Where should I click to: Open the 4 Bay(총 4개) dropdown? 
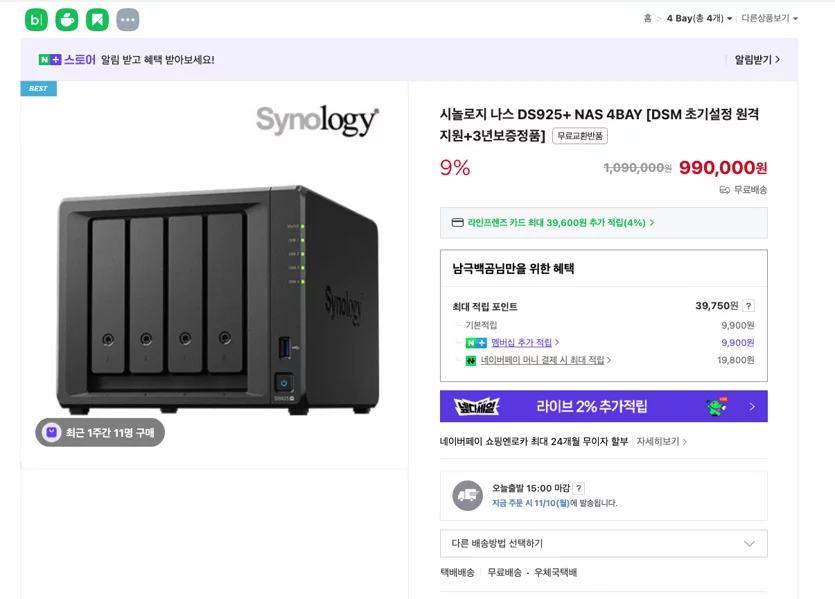[x=699, y=18]
